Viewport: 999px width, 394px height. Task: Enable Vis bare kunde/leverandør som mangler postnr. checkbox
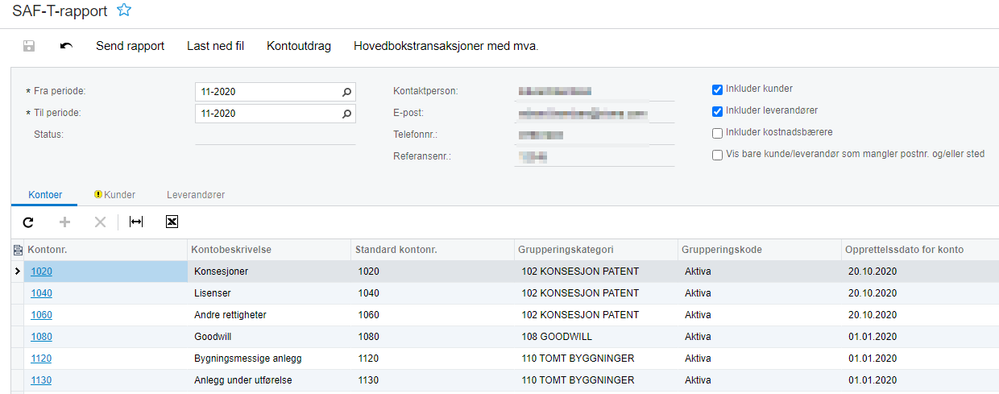[x=717, y=154]
